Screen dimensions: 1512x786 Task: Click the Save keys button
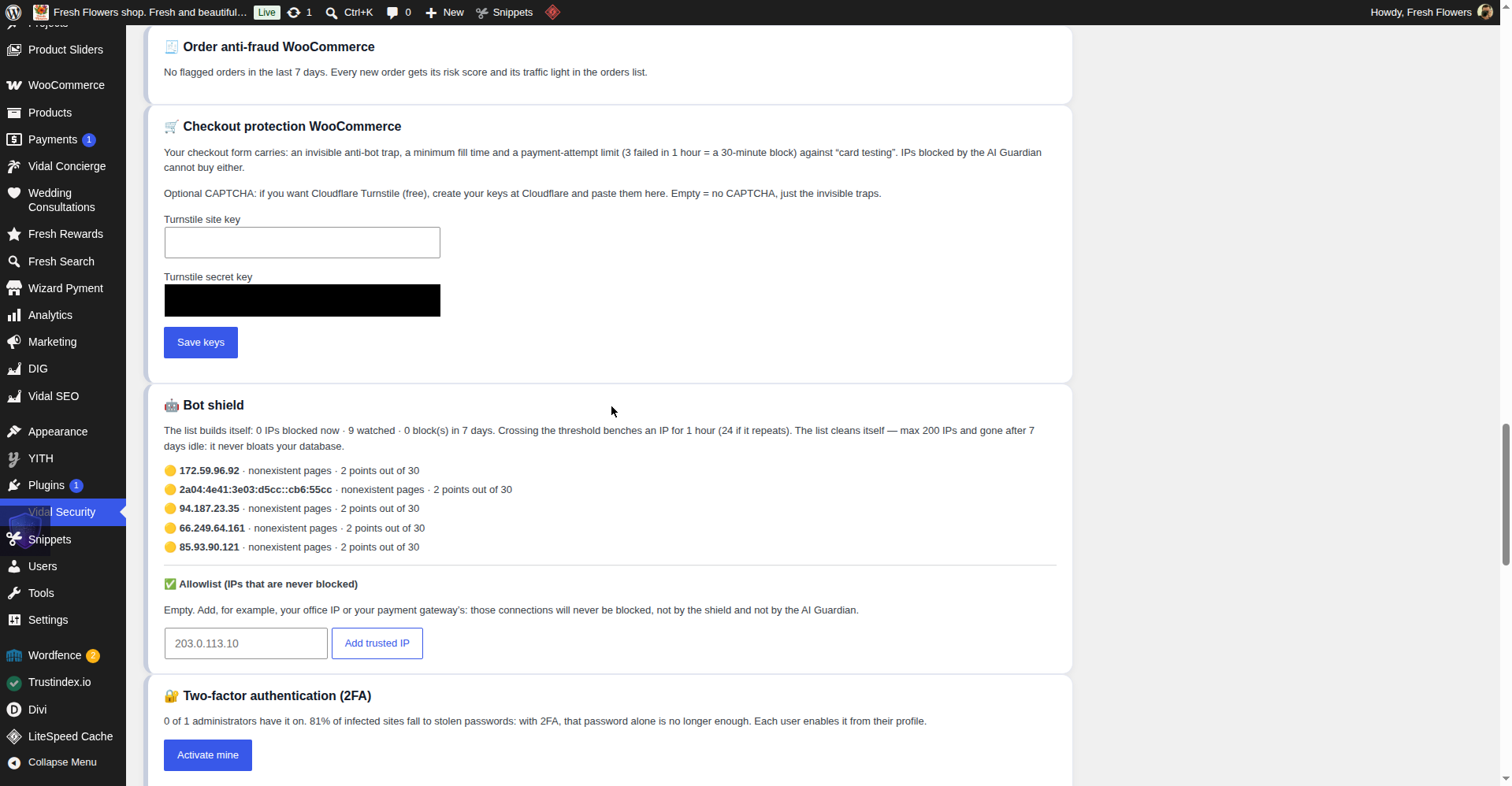(201, 343)
